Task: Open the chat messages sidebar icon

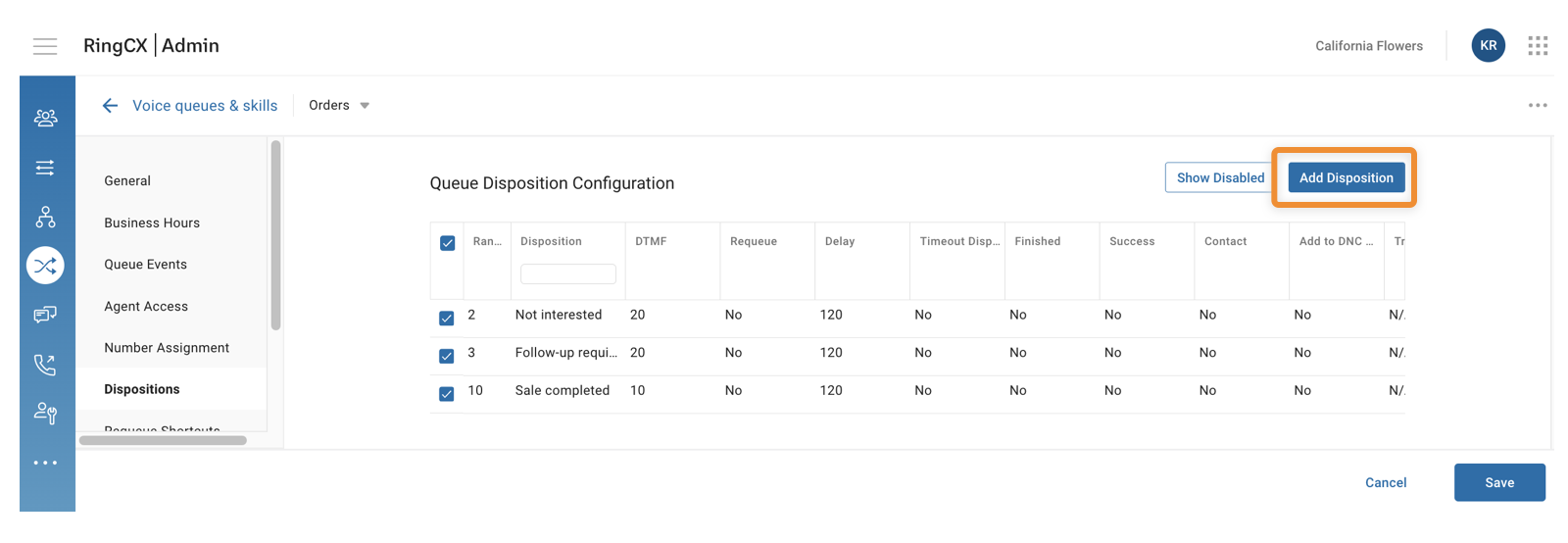Action: [x=45, y=315]
